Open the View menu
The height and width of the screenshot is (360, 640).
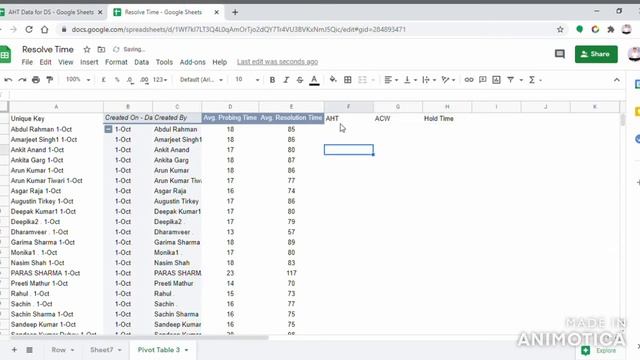(65, 62)
